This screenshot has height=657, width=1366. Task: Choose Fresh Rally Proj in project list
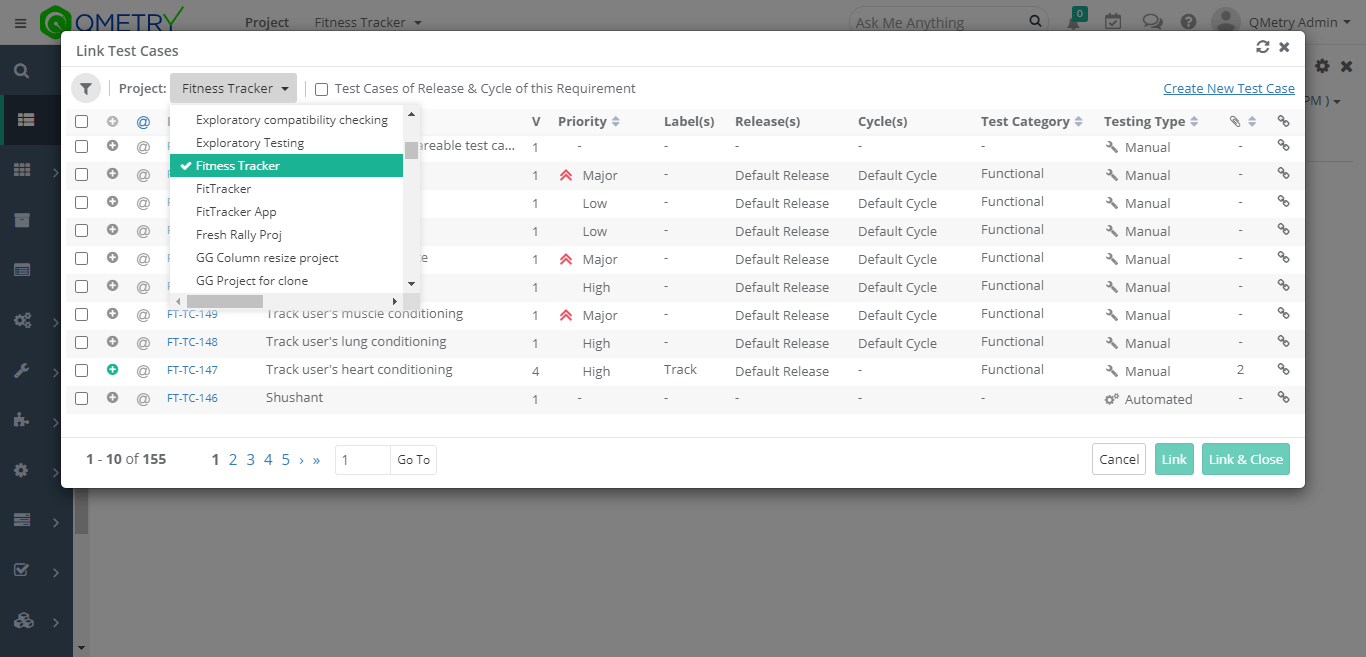(x=239, y=235)
